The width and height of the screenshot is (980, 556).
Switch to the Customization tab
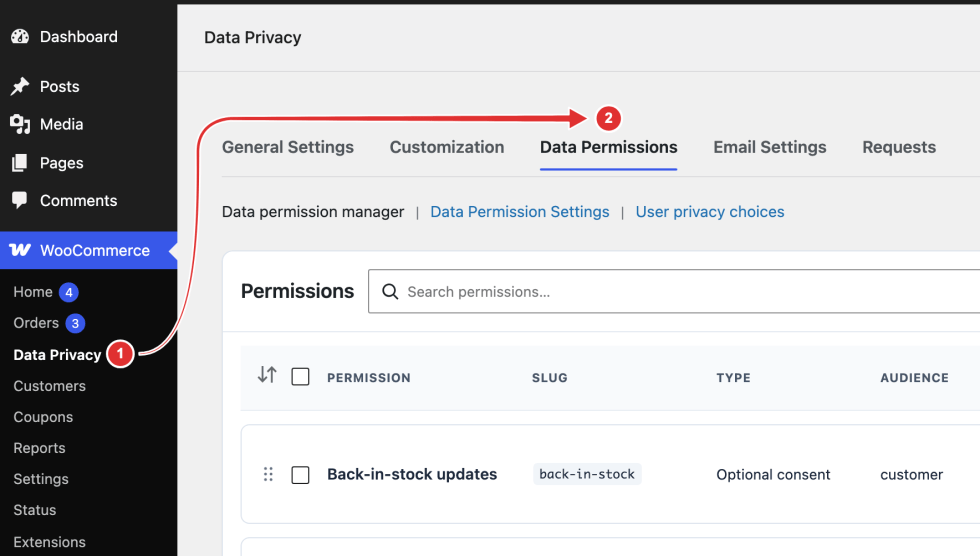[447, 147]
